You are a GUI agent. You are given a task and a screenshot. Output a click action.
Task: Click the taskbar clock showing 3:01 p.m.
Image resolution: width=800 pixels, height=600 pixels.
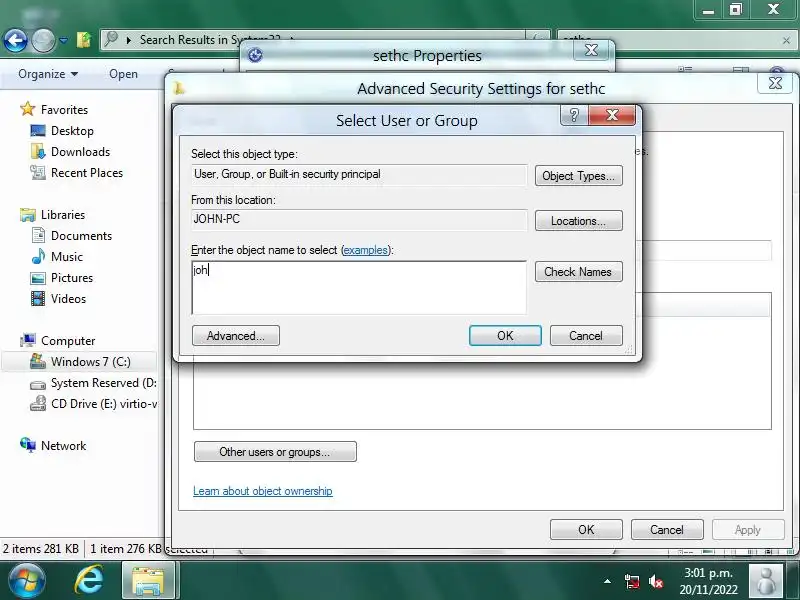(x=709, y=581)
